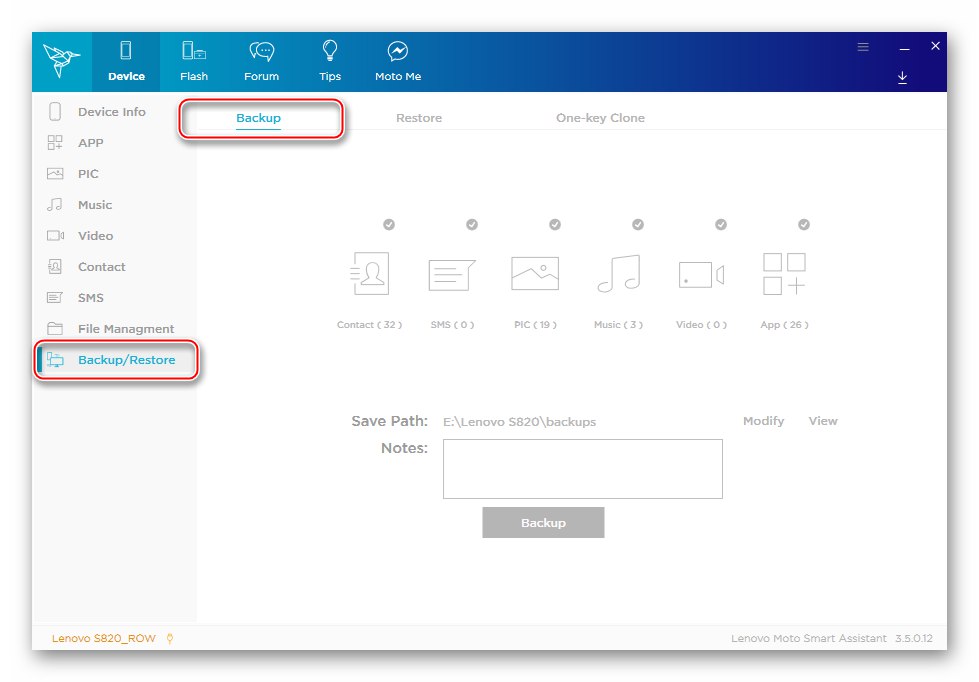Select SMS in the sidebar
The image size is (979, 682).
click(114, 298)
